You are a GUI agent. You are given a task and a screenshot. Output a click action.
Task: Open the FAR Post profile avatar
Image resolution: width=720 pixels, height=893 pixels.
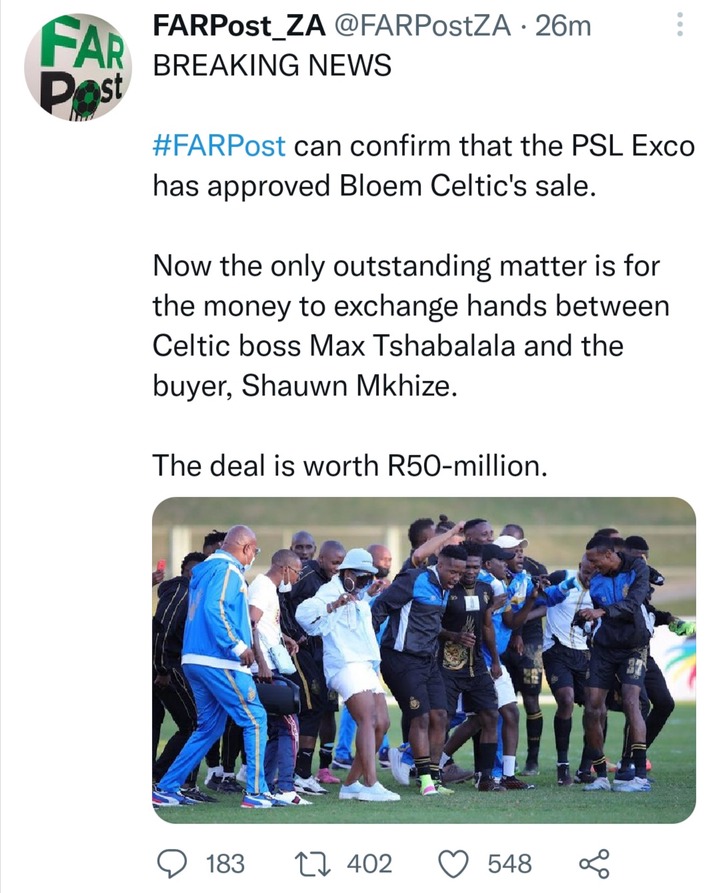(x=75, y=67)
